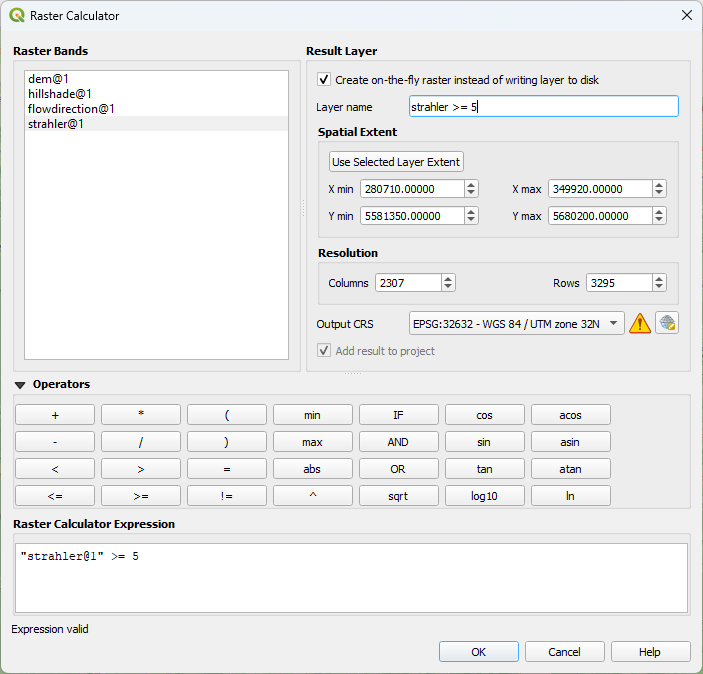Select hillshade@1 band

156,94
